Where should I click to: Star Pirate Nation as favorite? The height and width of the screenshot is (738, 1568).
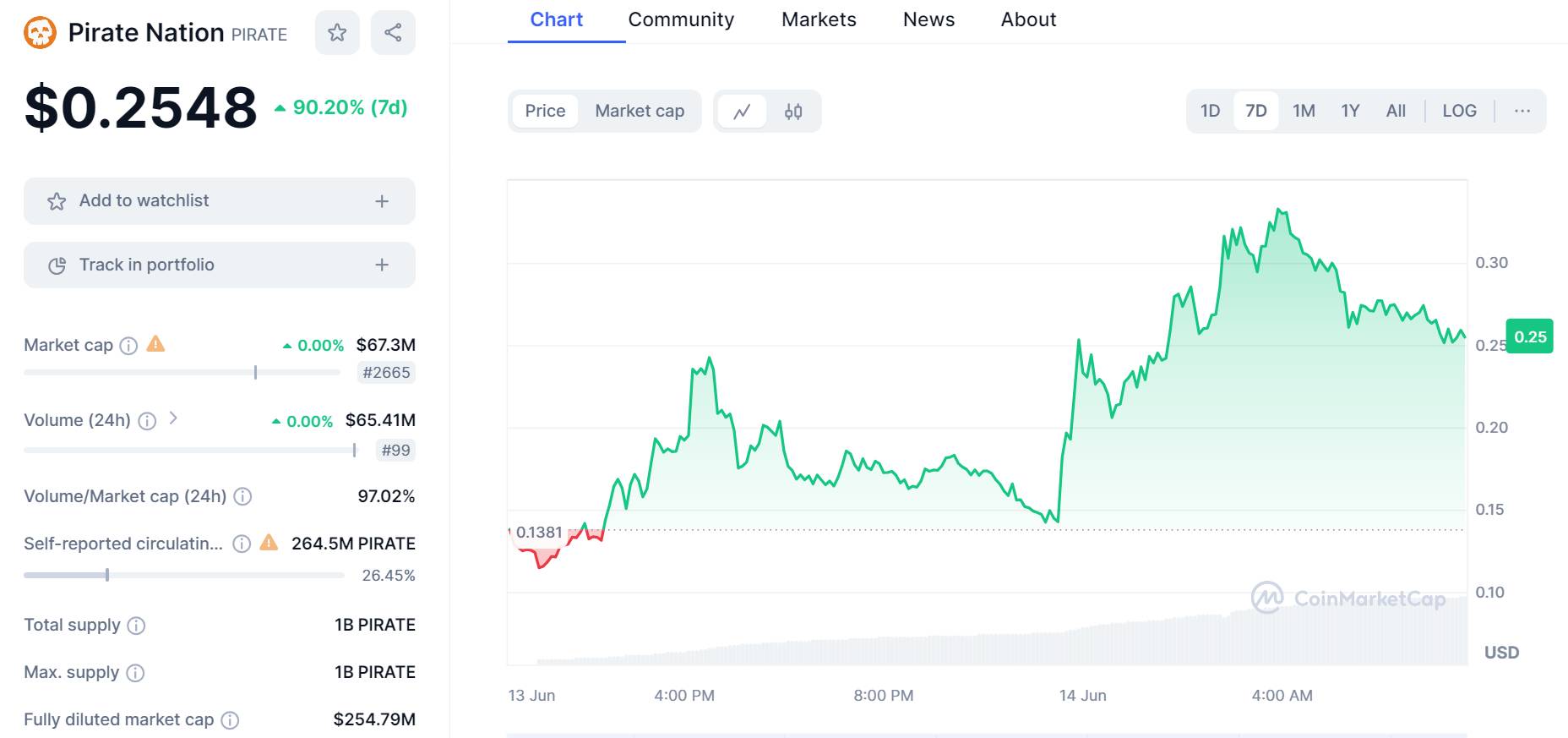click(337, 33)
